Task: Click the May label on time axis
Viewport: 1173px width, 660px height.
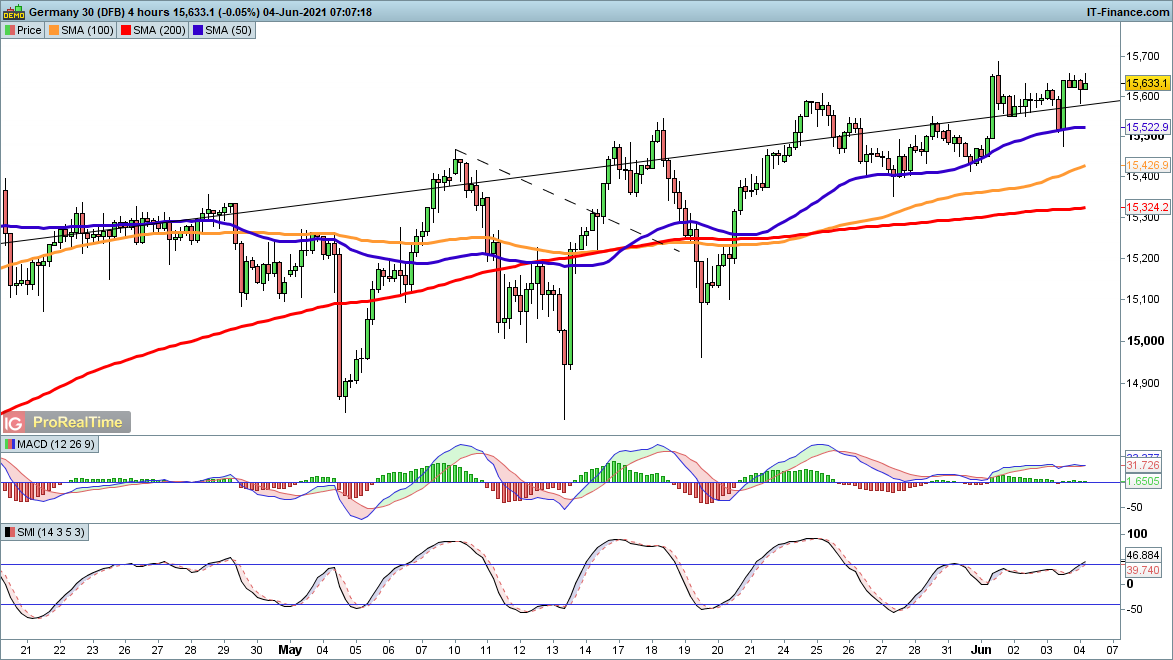Action: click(x=289, y=648)
